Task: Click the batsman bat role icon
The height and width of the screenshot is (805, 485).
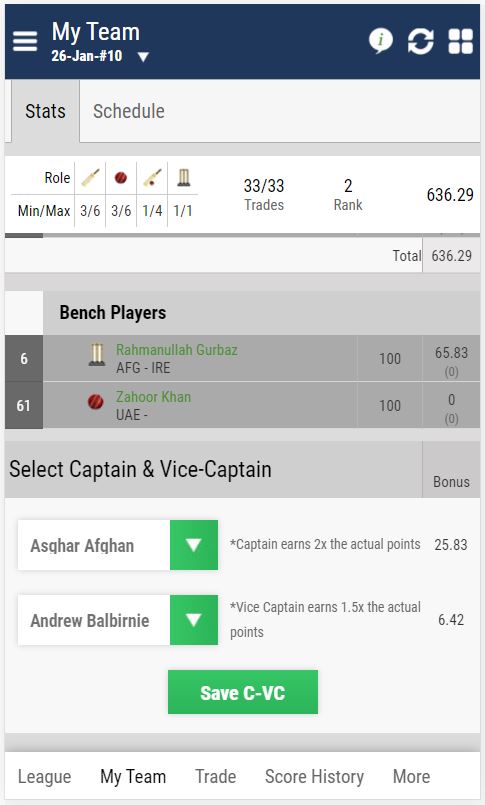Action: pos(90,178)
